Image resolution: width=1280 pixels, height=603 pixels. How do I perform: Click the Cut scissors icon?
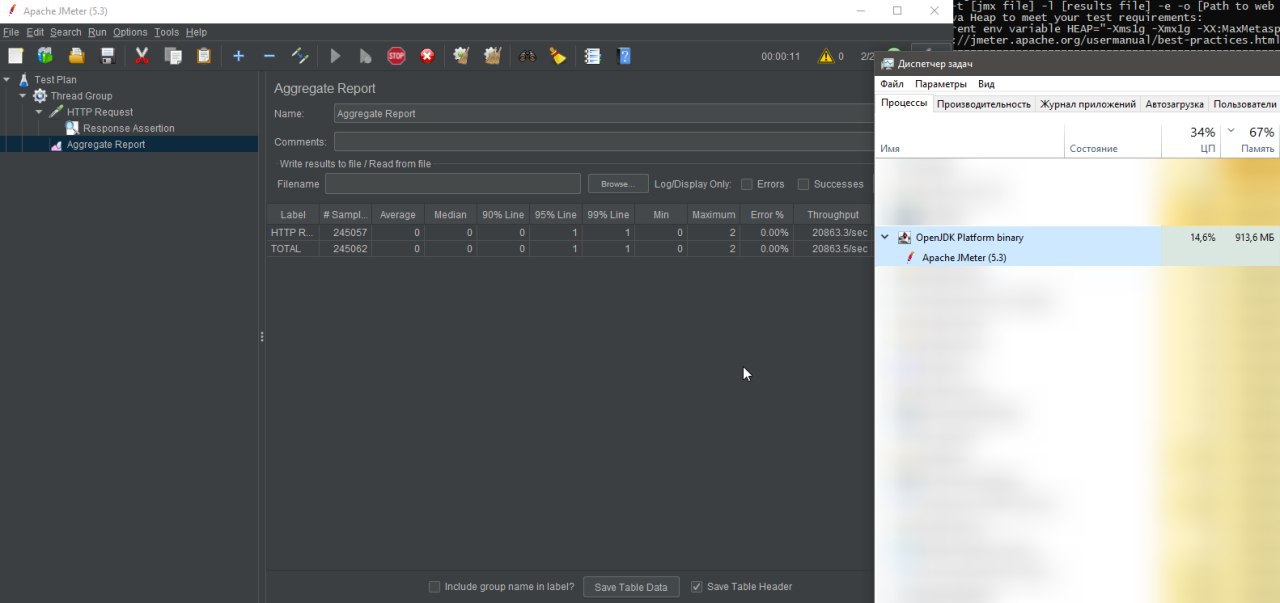tap(141, 56)
